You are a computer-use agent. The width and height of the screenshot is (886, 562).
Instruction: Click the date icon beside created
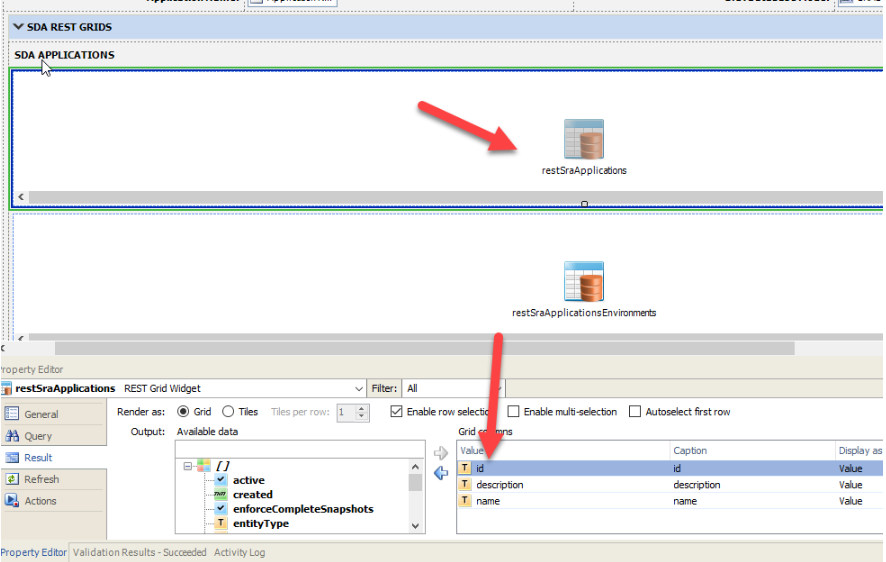pos(220,494)
